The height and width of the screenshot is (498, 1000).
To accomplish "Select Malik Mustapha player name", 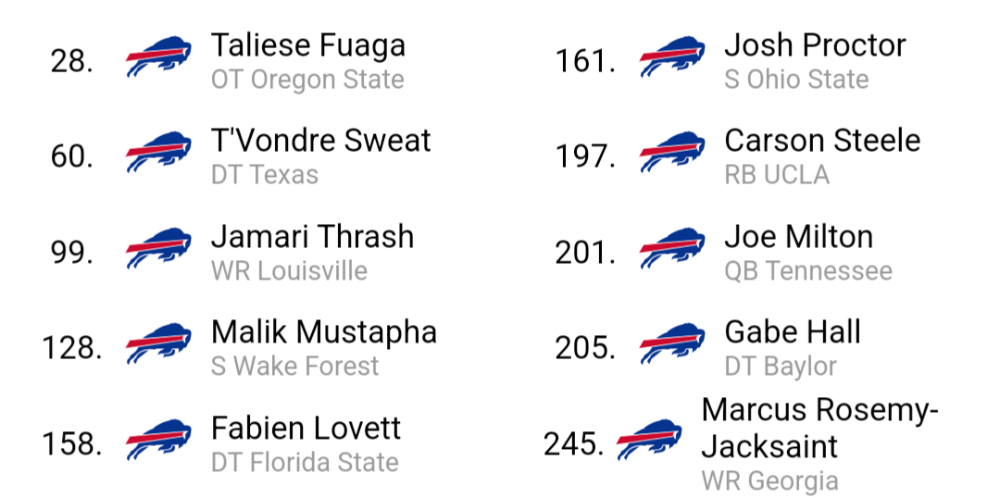I will pyautogui.click(x=324, y=332).
